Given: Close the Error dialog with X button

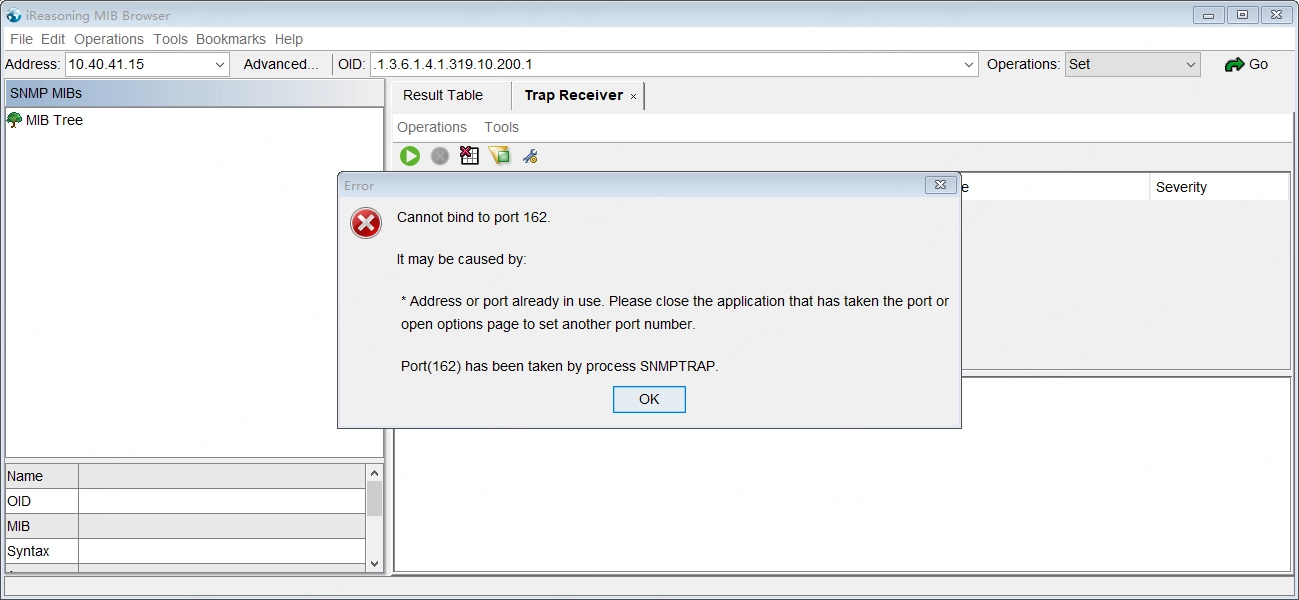Looking at the screenshot, I should point(938,185).
